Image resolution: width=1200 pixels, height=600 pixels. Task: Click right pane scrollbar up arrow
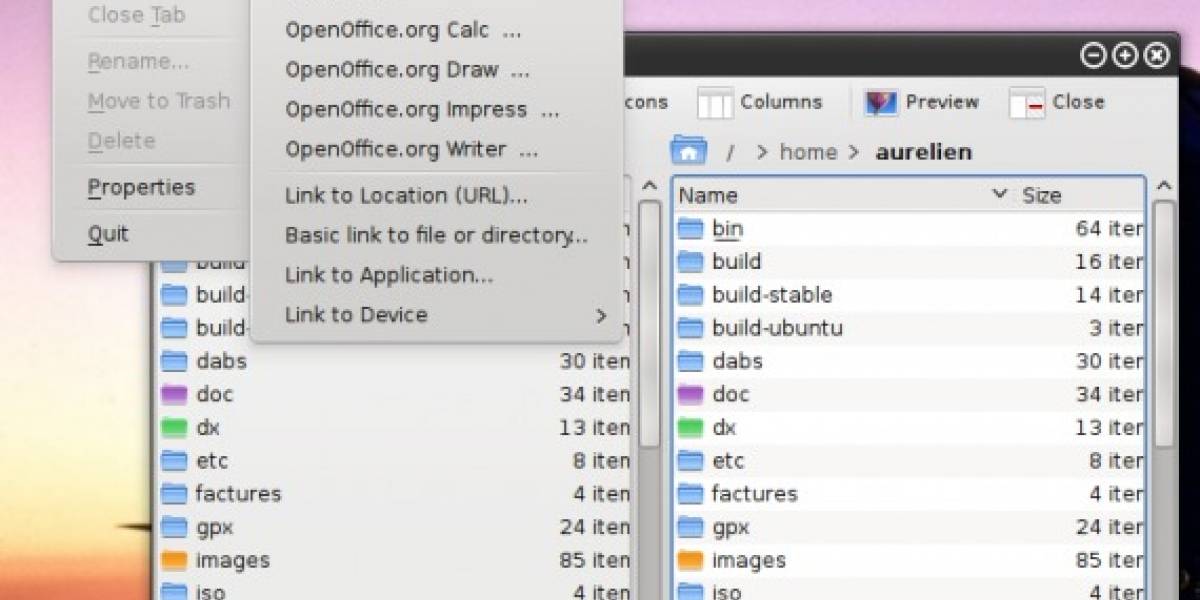[1164, 187]
